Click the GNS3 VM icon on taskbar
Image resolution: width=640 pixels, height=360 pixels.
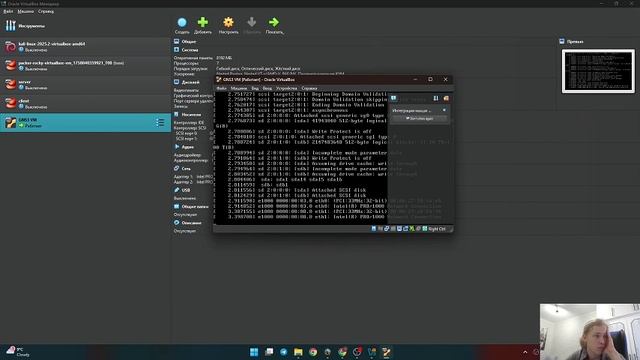(x=386, y=352)
